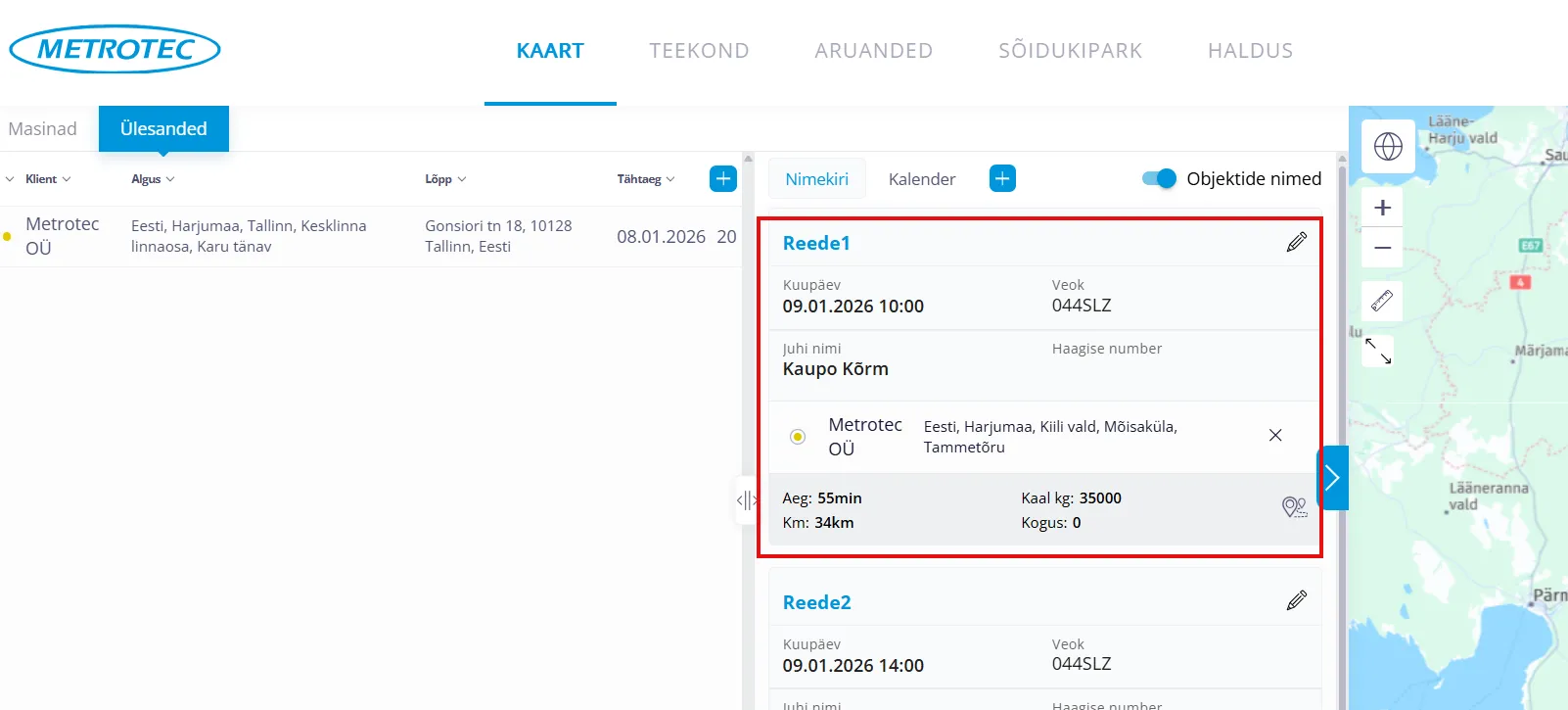1568x710 pixels.
Task: Toggle Objektide nimed switch off
Action: [1159, 179]
